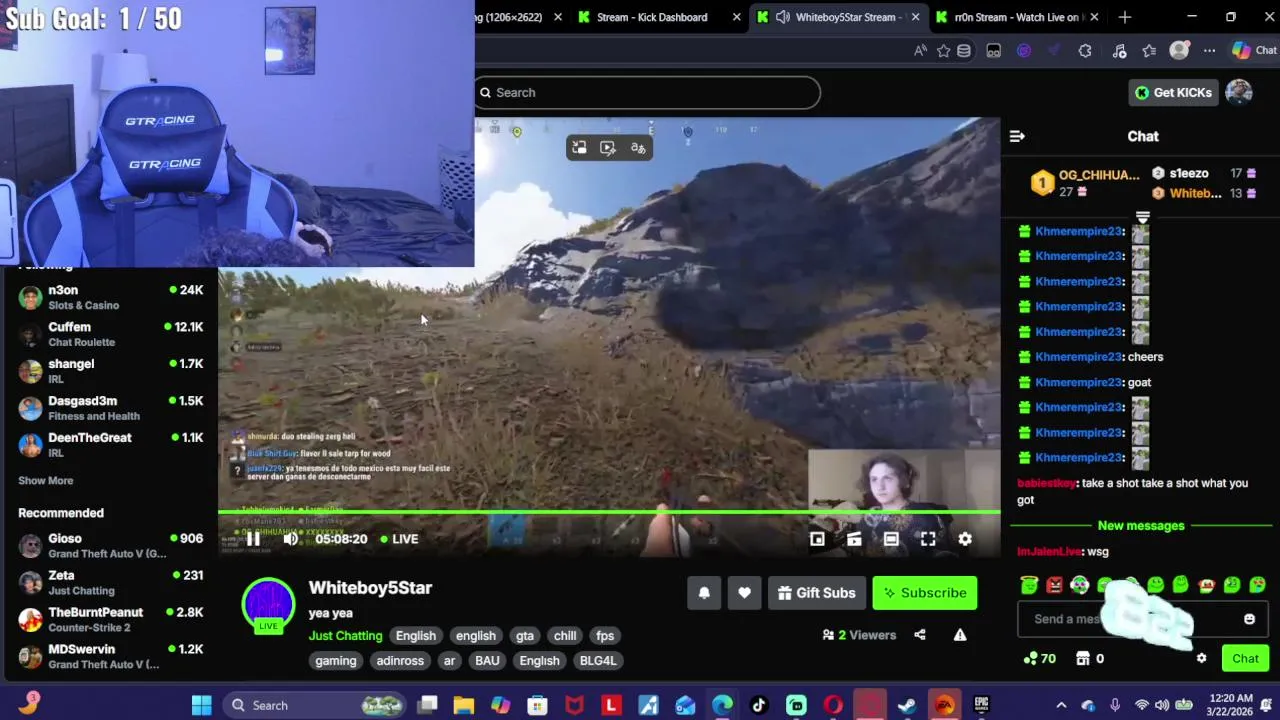
Task: Select the chill tag
Action: [565, 636]
